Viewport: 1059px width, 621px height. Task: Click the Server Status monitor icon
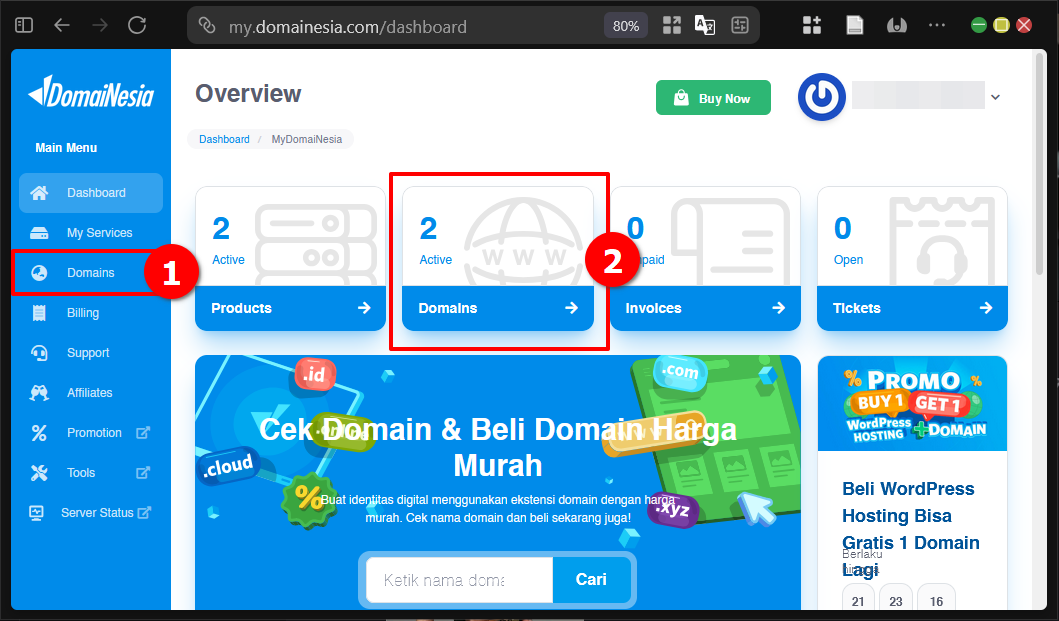pos(36,512)
